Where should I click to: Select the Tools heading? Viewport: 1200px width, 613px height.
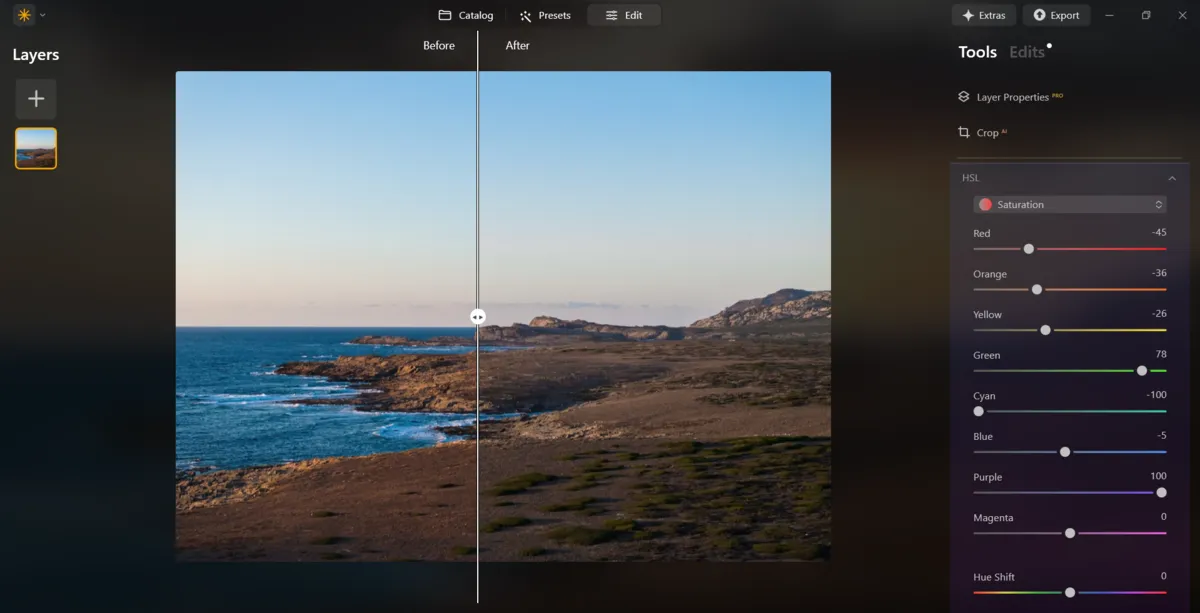(977, 51)
